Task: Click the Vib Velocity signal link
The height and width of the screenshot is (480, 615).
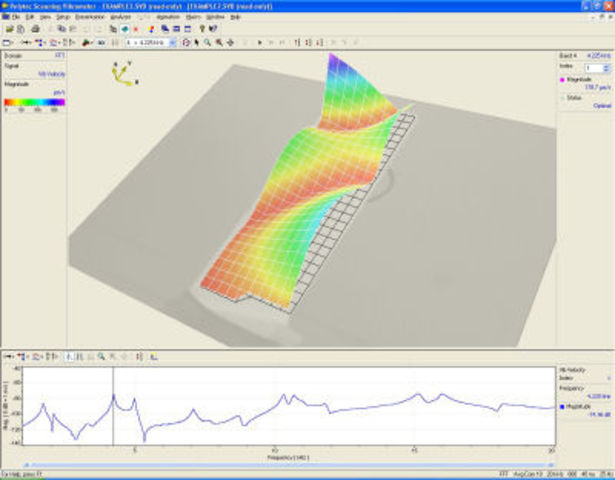Action: click(x=48, y=74)
